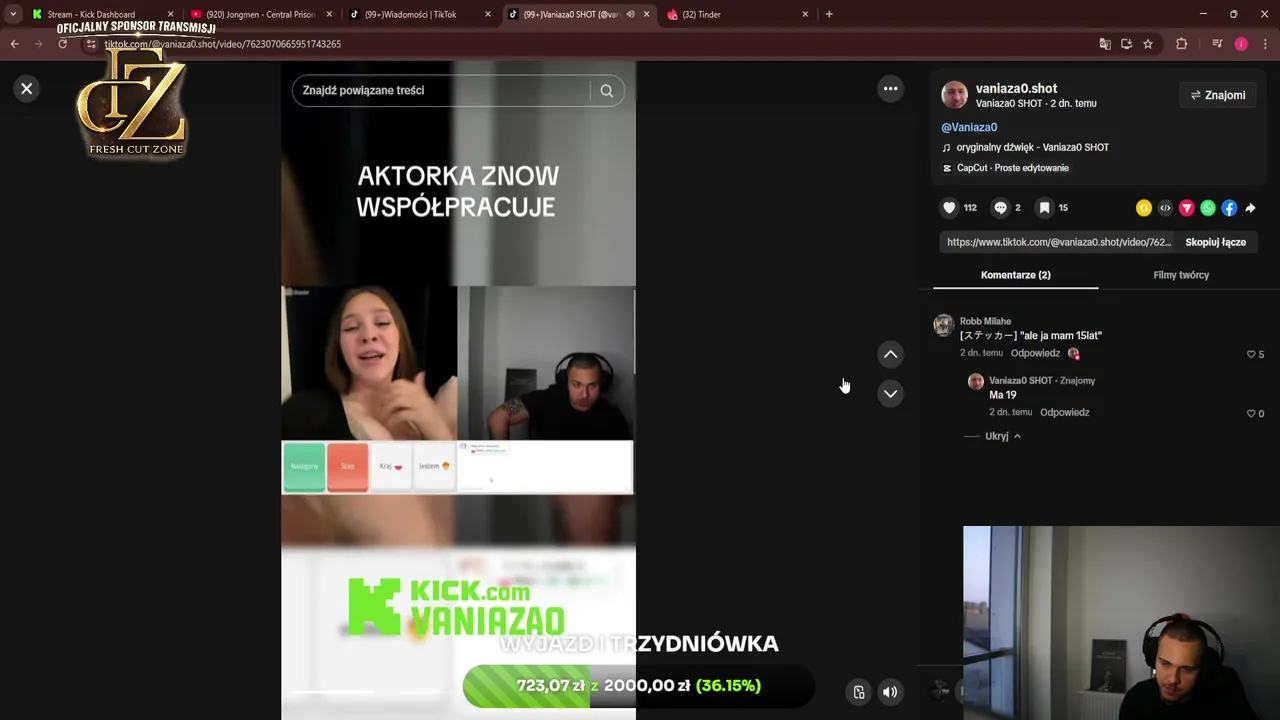Reply to Robb Milahe's comment

tap(1035, 353)
